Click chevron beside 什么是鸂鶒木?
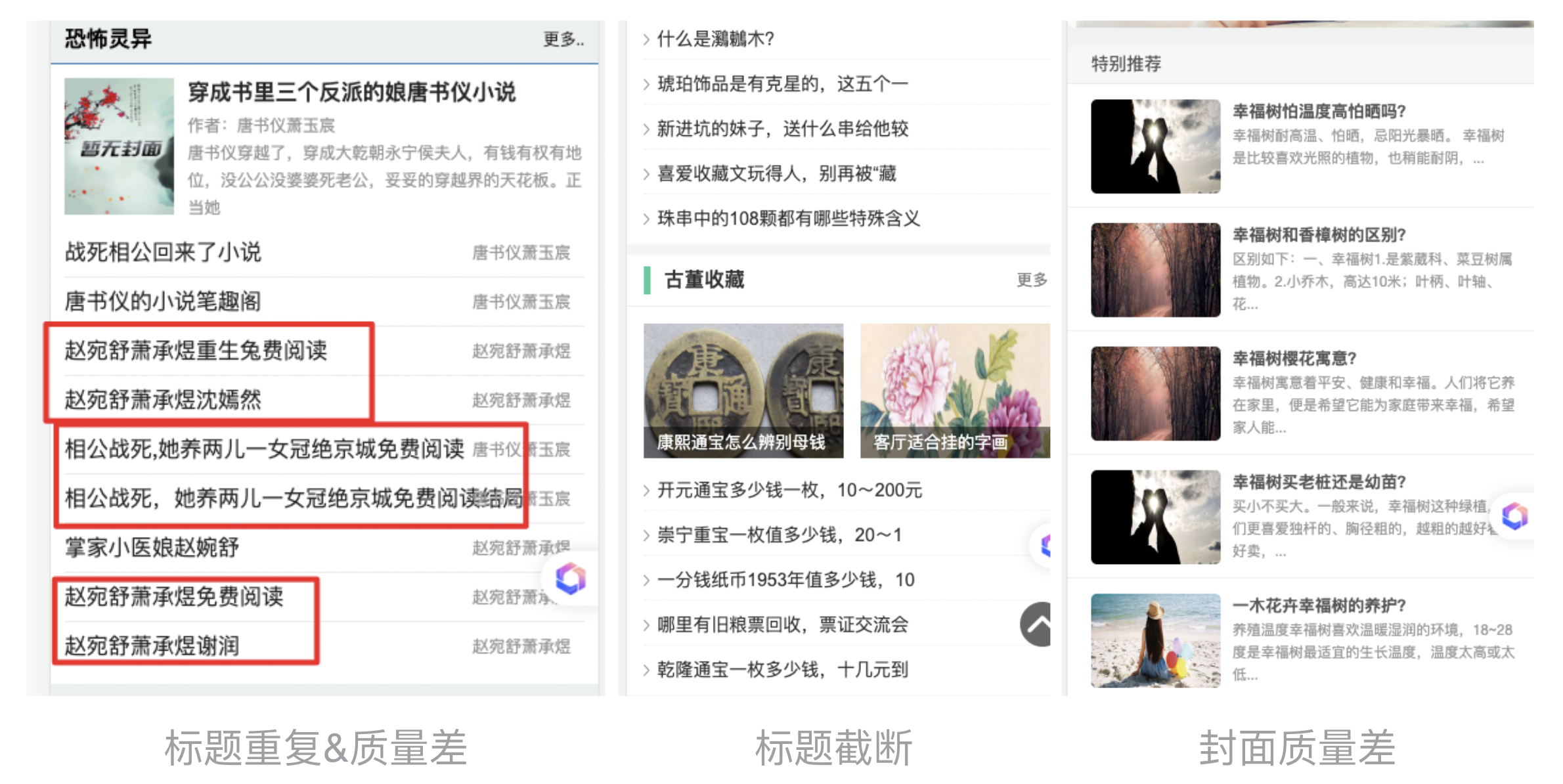The width and height of the screenshot is (1563, 784). click(647, 39)
